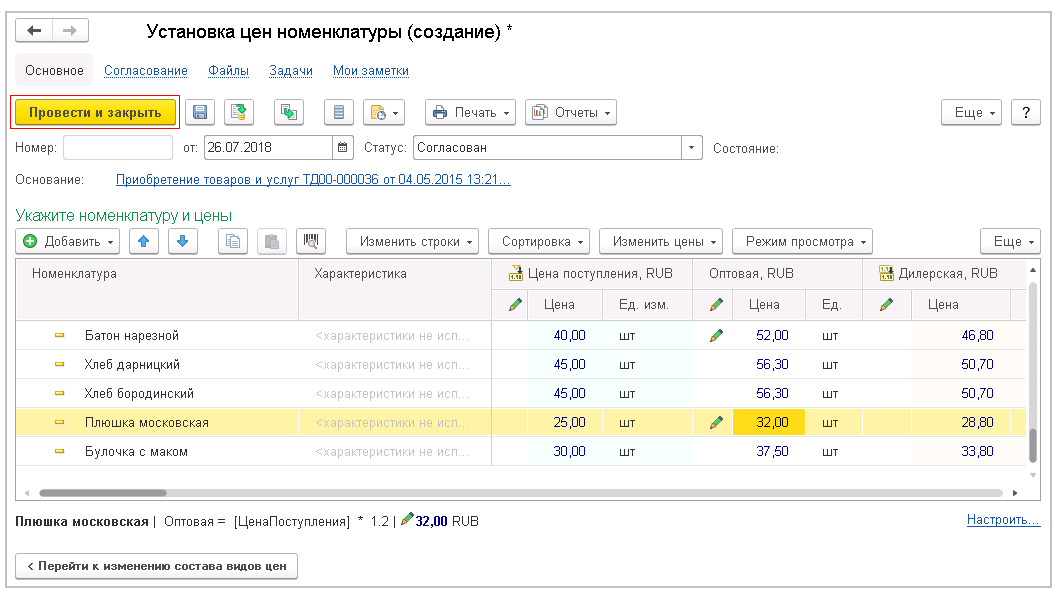The image size is (1059, 596).
Task: Open the Изменить строки dropdown
Action: pyautogui.click(x=413, y=241)
